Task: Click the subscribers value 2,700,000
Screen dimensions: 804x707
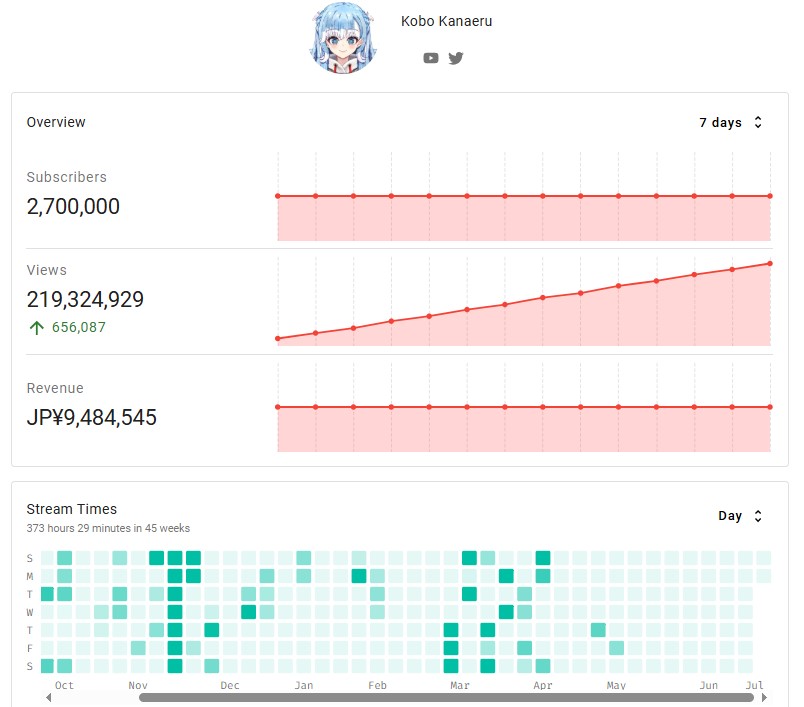Action: 73,207
